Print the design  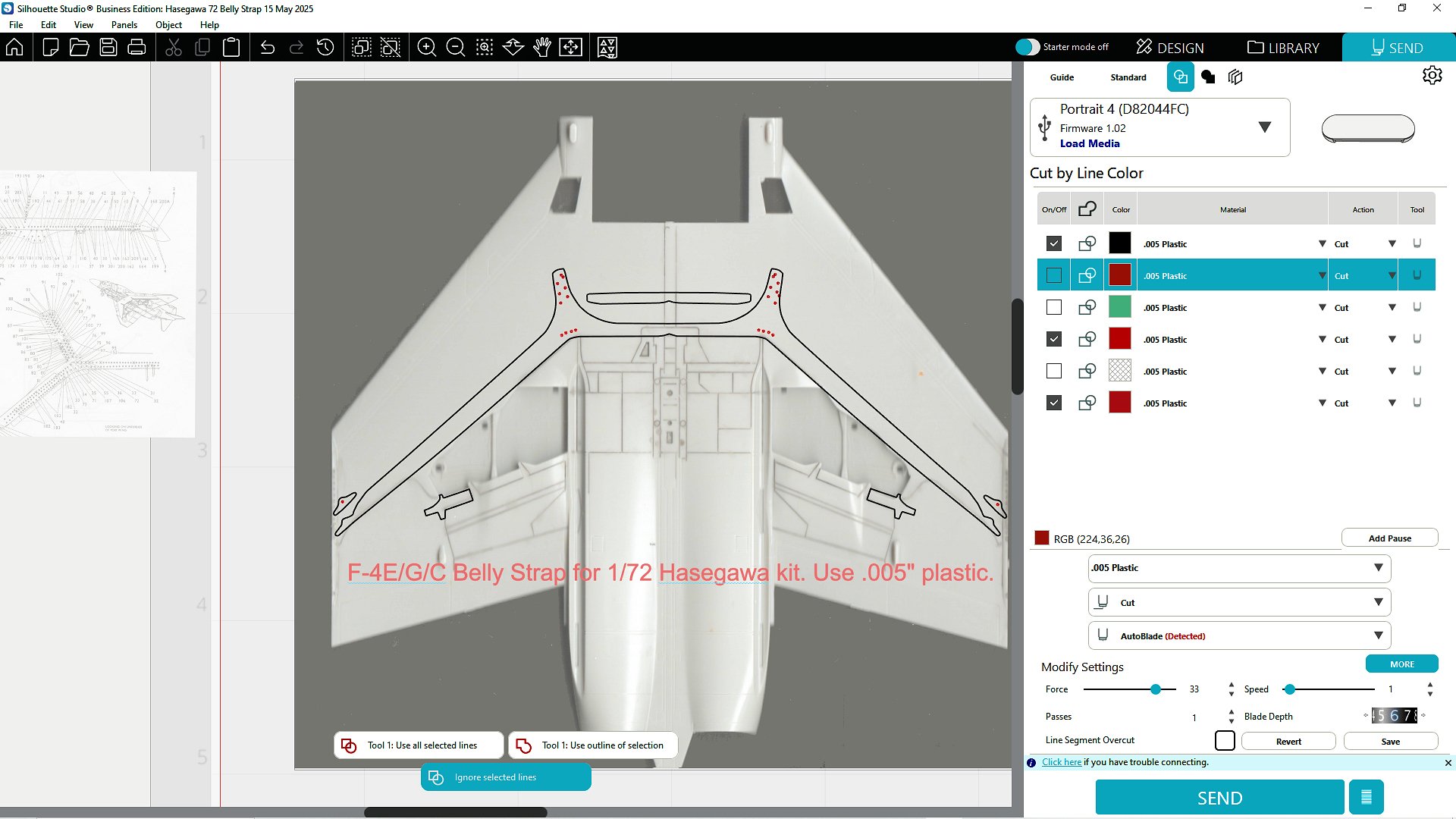coord(137,47)
